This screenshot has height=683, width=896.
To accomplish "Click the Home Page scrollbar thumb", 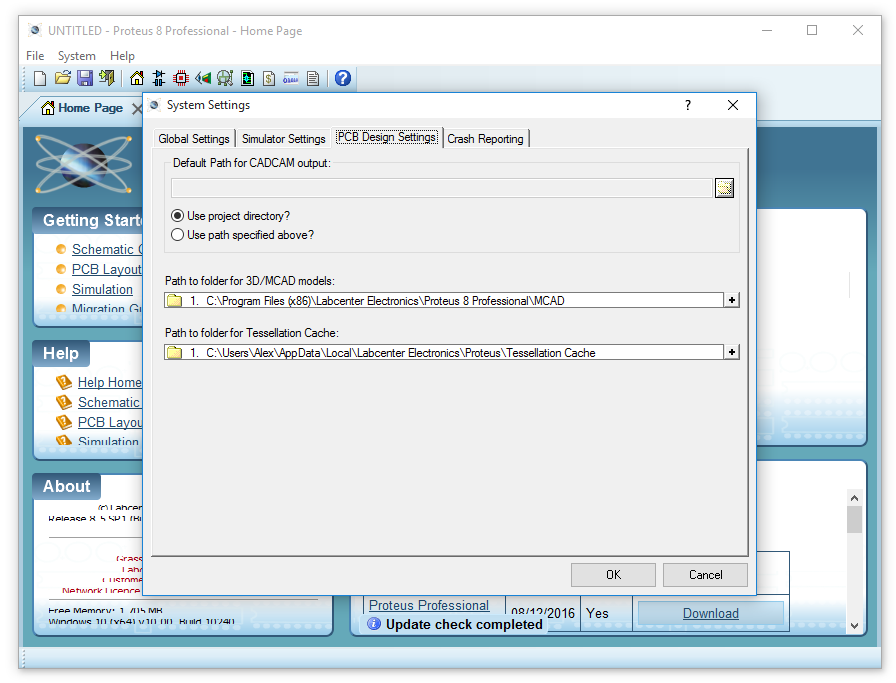I will click(854, 520).
